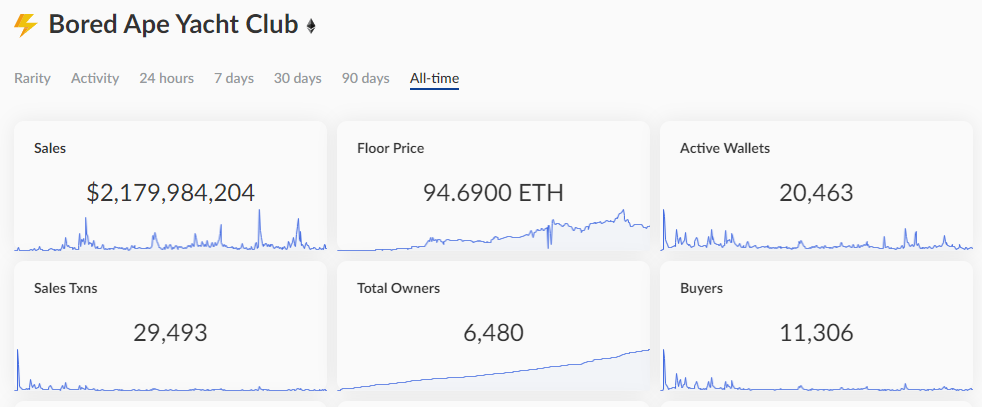Select the All-time tab
Image resolution: width=982 pixels, height=407 pixels.
[x=434, y=78]
